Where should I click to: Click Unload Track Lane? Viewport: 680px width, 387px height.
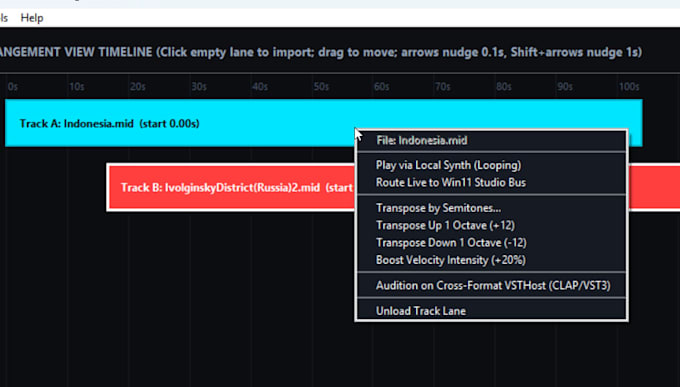point(491,311)
